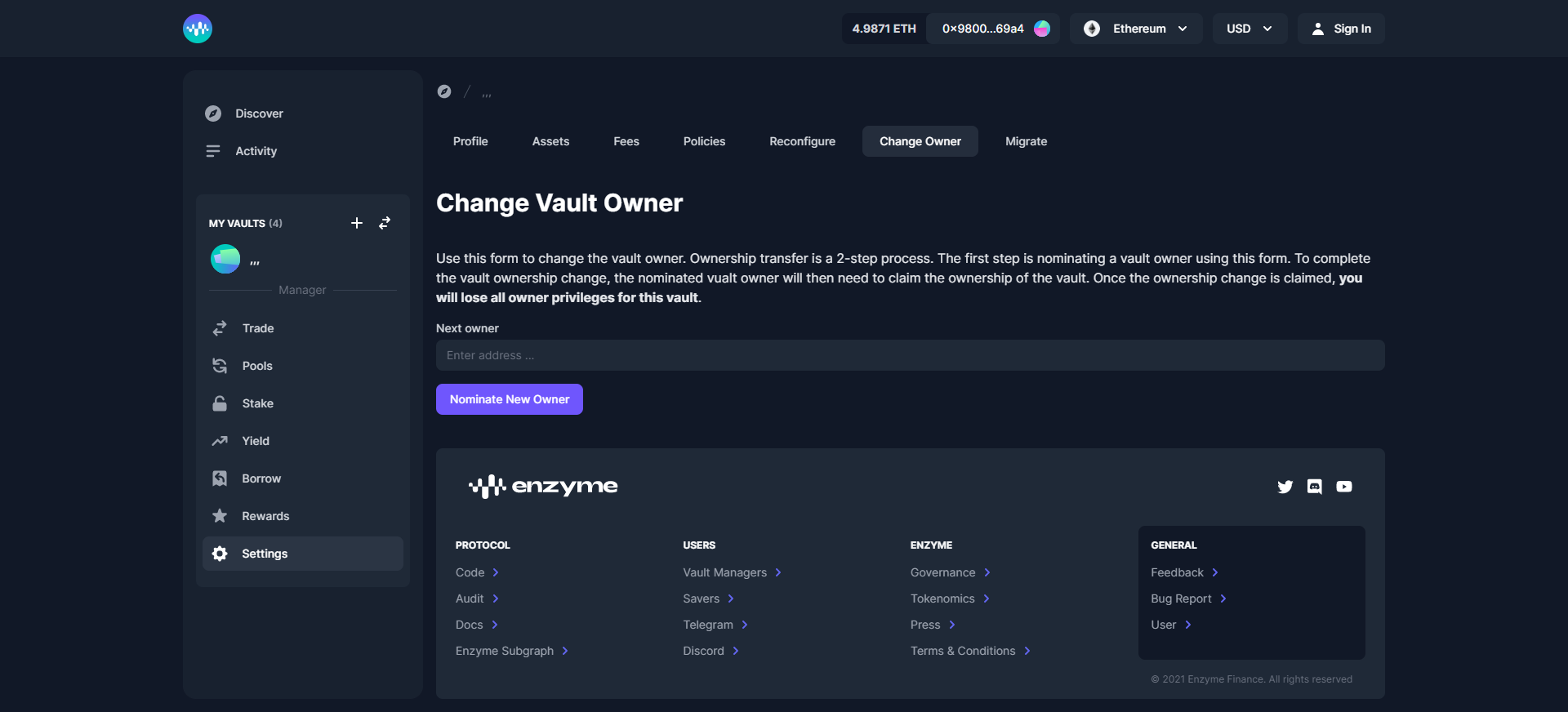Open the Governance link

tap(951, 572)
